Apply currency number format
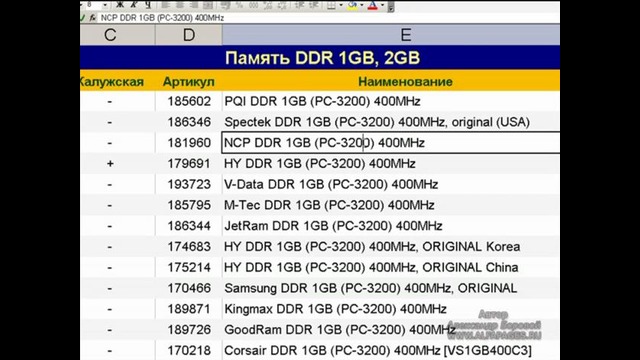 click(226, 4)
